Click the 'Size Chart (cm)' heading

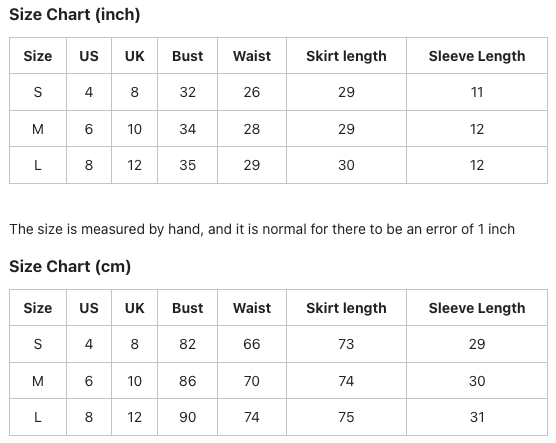70,267
